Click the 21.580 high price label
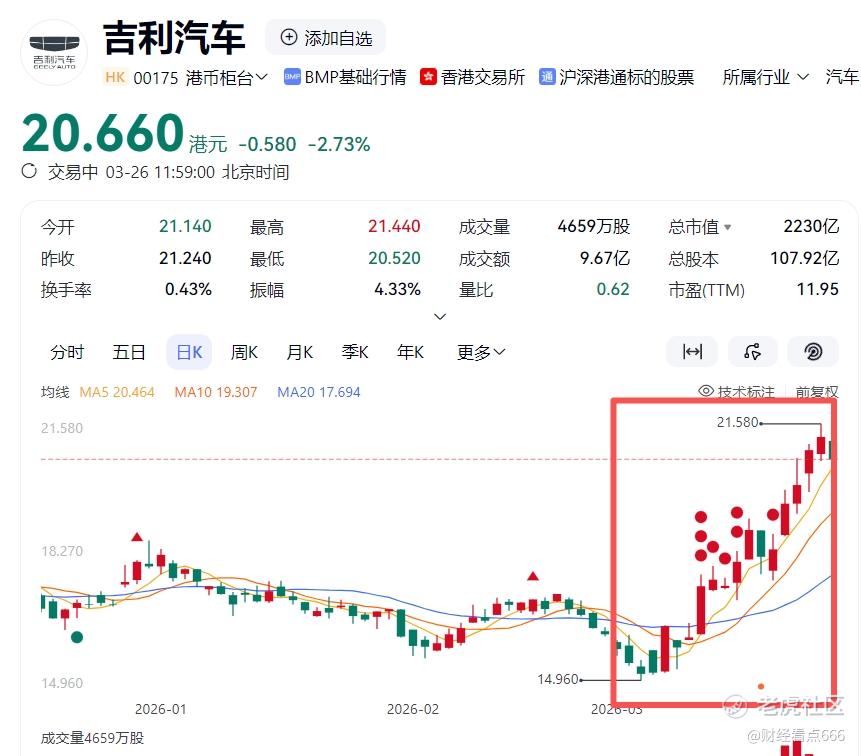 [737, 422]
